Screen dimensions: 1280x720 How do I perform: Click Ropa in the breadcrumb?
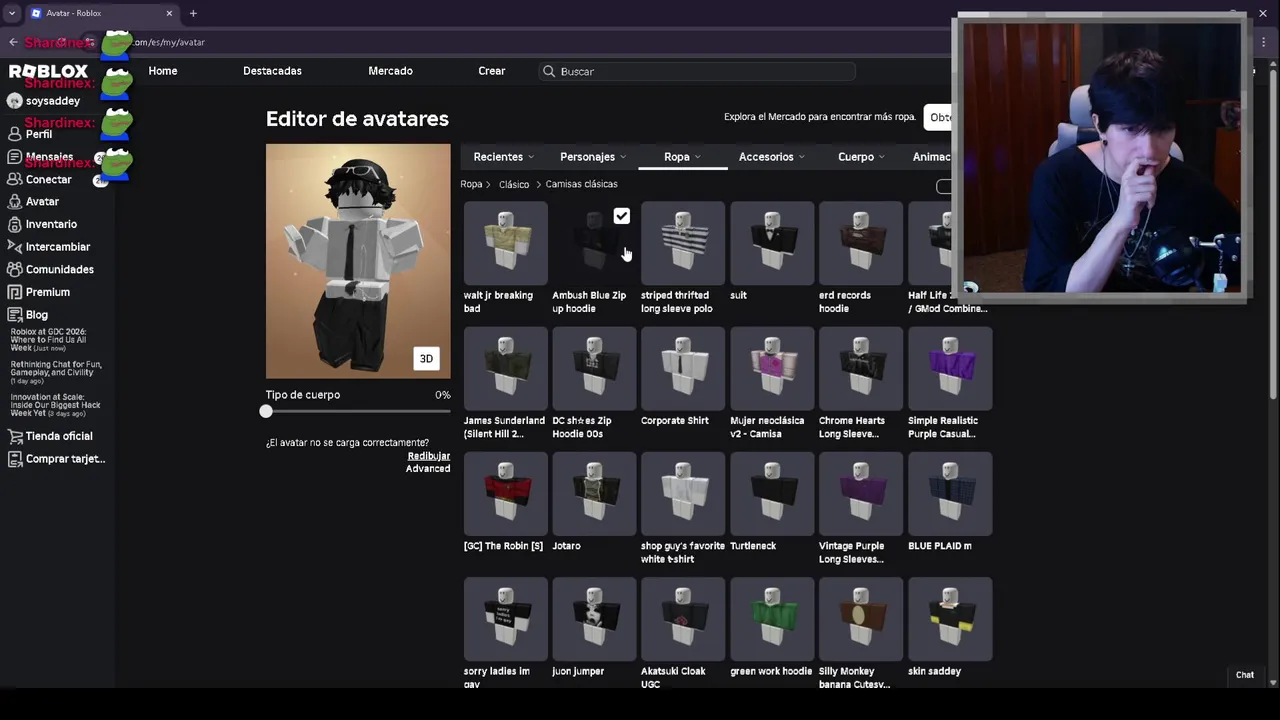(x=471, y=184)
